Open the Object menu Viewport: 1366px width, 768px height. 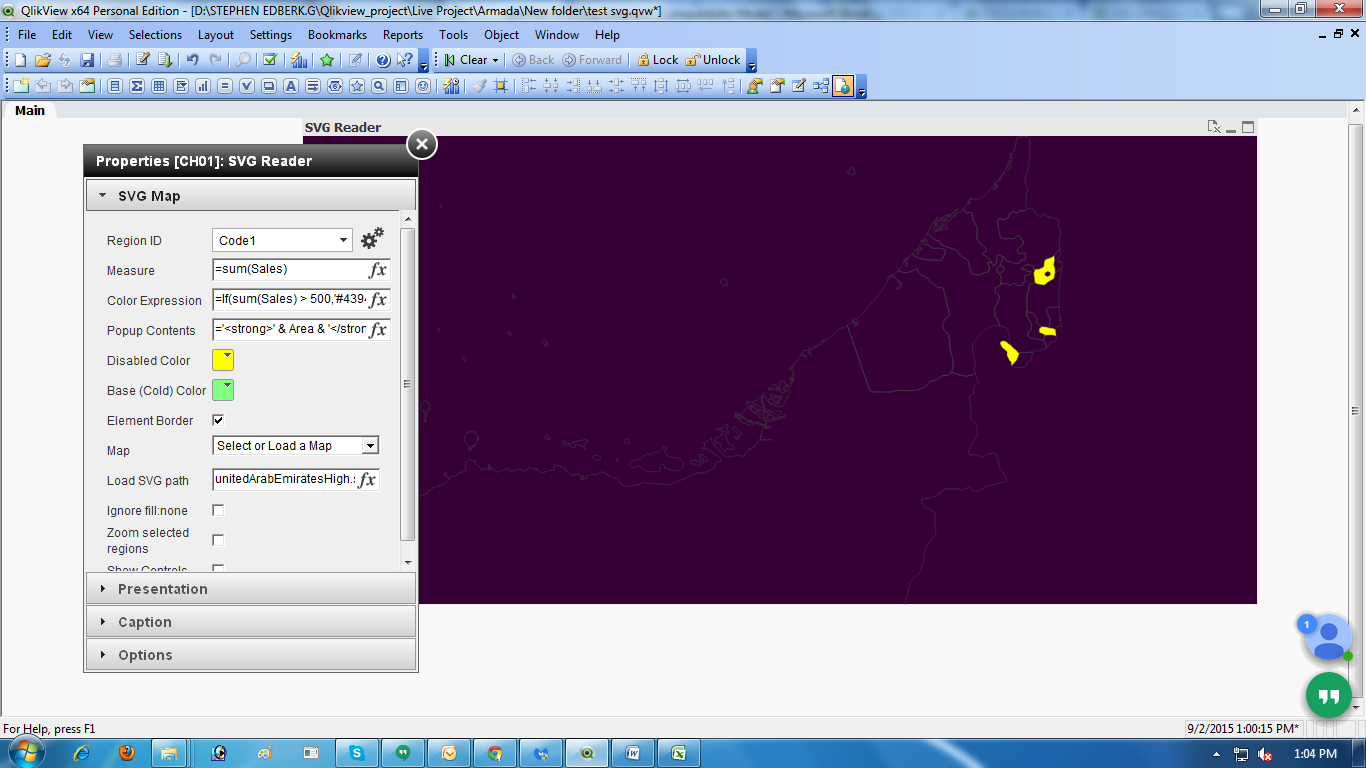(x=502, y=34)
